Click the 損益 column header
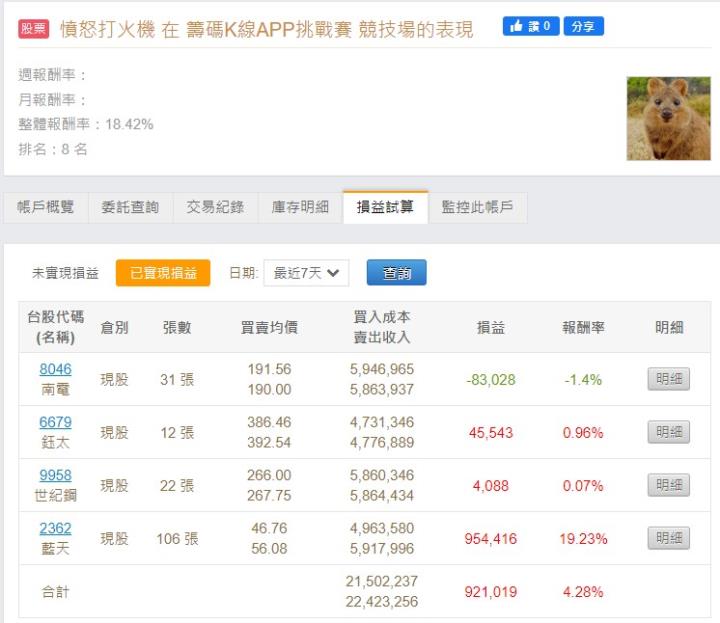This screenshot has height=623, width=720. tap(490, 327)
